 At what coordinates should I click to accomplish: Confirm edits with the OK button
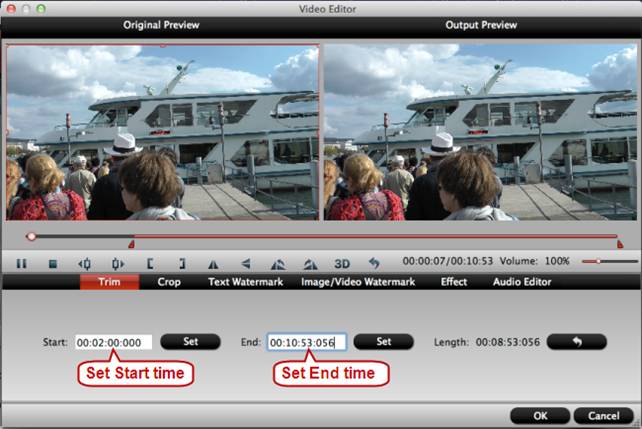[x=540, y=416]
